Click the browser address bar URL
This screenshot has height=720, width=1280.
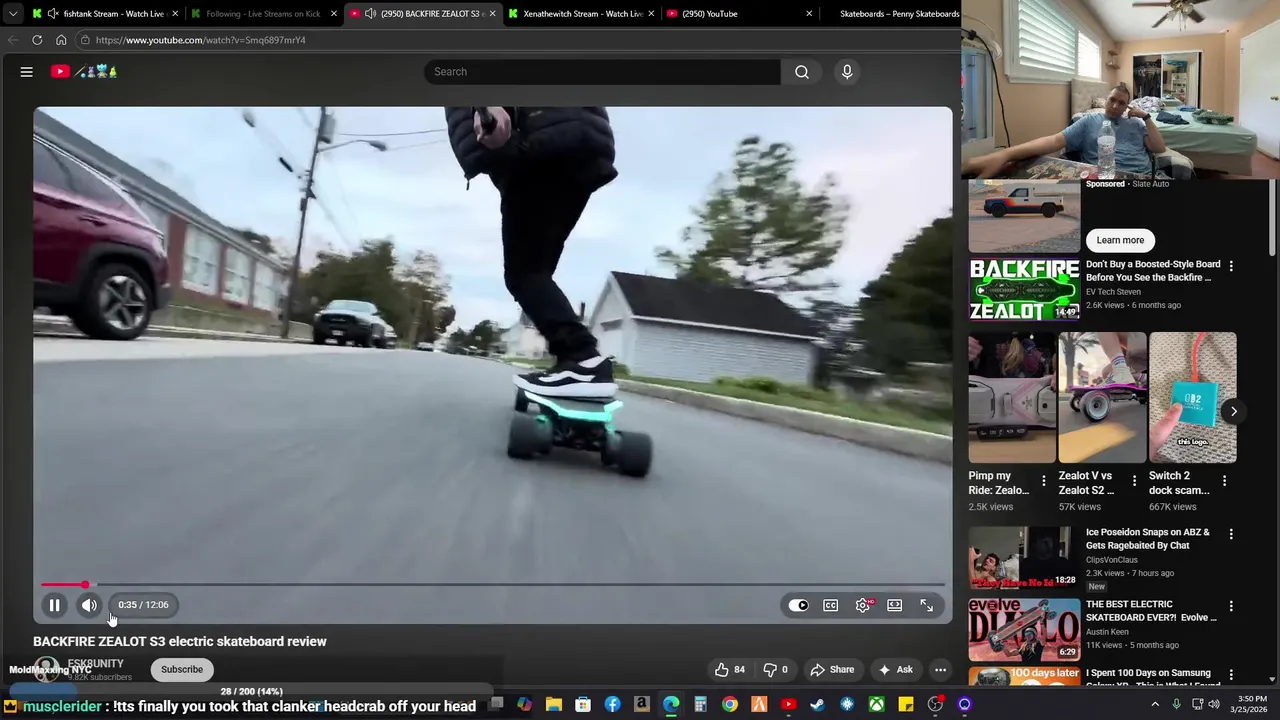[x=201, y=40]
